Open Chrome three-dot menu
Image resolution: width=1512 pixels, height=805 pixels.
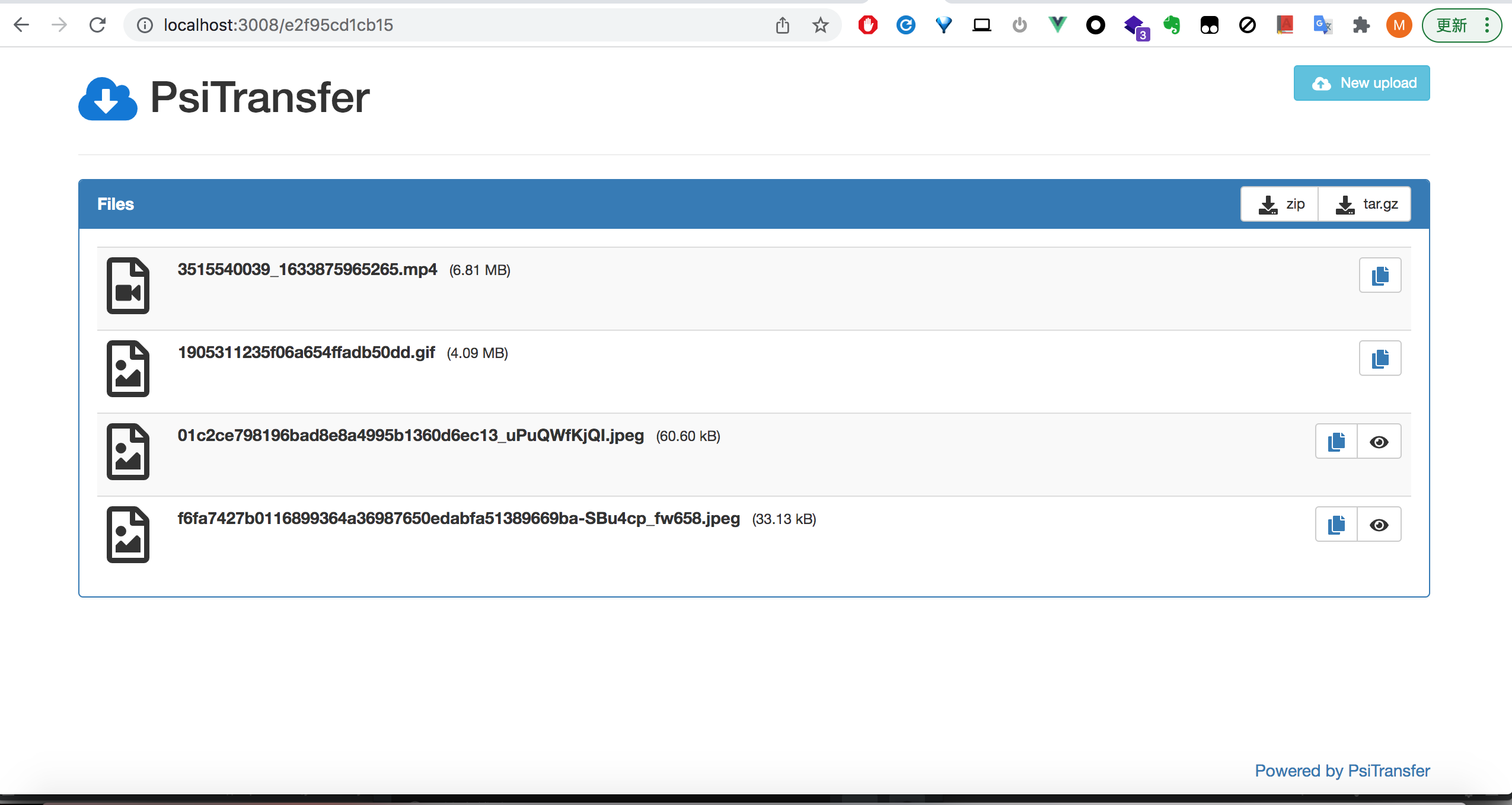[1487, 25]
